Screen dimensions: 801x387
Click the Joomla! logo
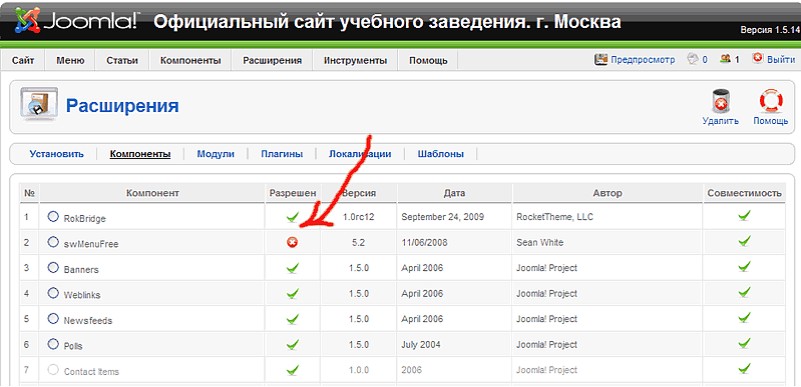pyautogui.click(x=76, y=21)
